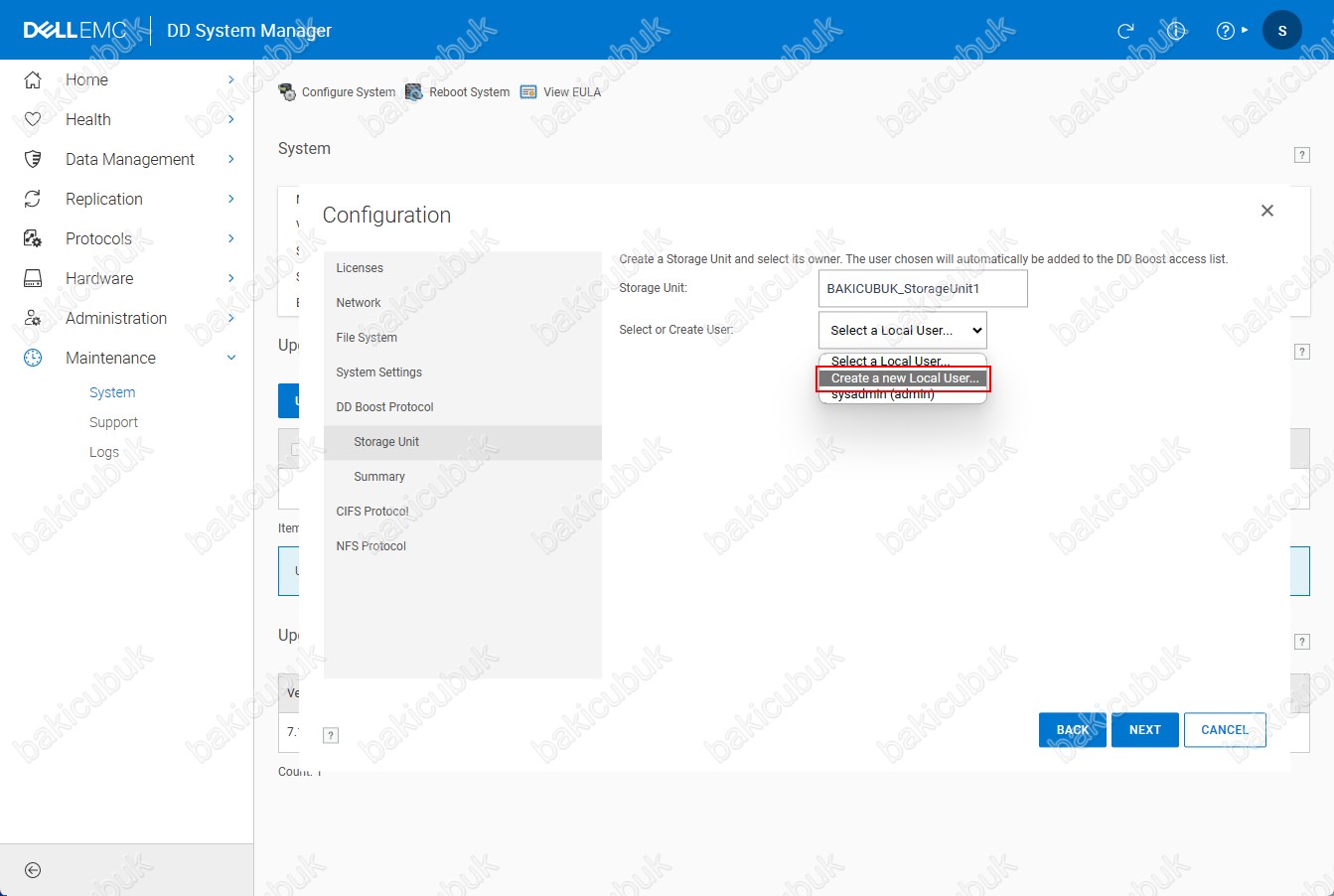
Task: Go to Licenses configuration step
Action: coord(463,268)
